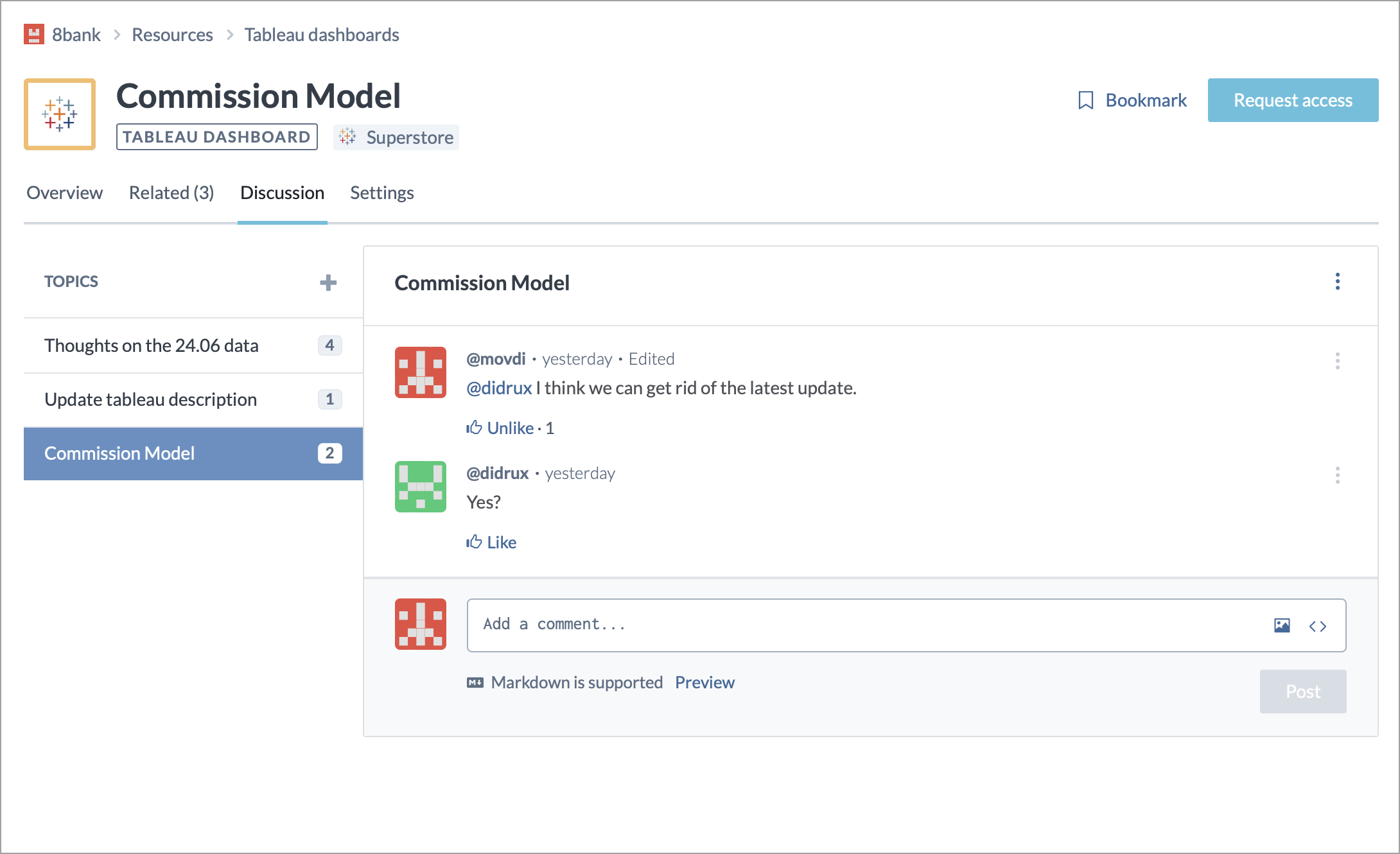Image resolution: width=1400 pixels, height=854 pixels.
Task: Open options menu for @movdi comment
Action: (x=1337, y=361)
